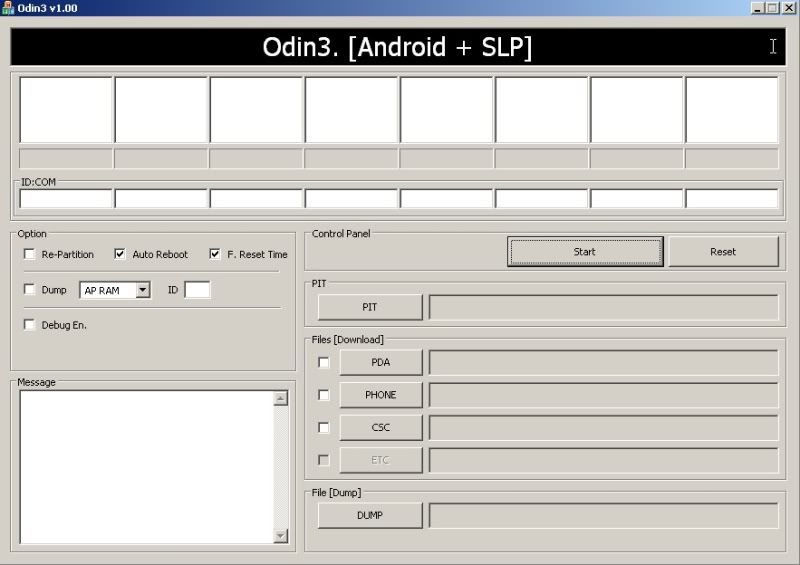The image size is (800, 565).
Task: Tick the checkbox beside PDA
Action: click(x=323, y=362)
